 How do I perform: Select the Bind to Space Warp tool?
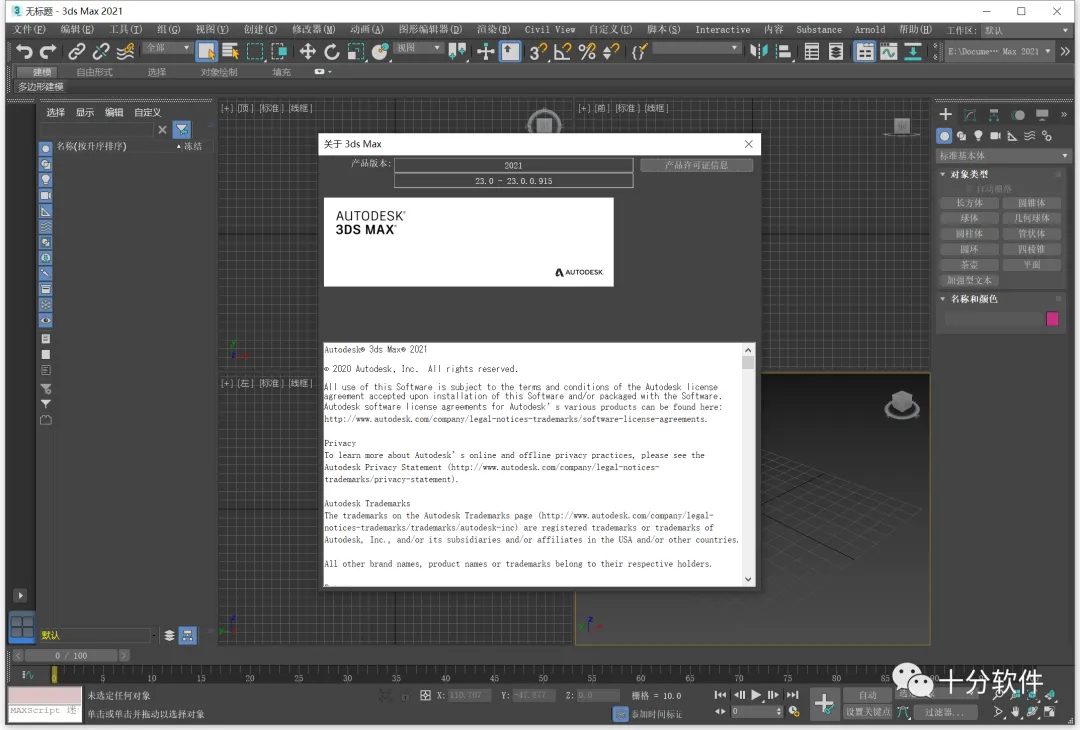tap(125, 52)
